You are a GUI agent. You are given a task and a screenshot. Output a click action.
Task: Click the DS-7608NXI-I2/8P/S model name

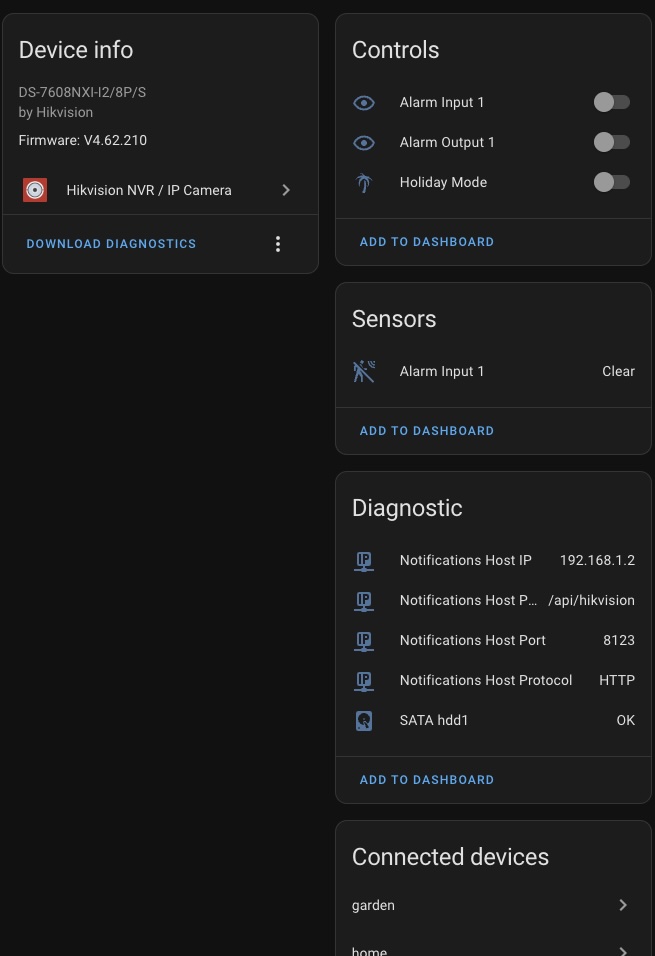[x=82, y=92]
